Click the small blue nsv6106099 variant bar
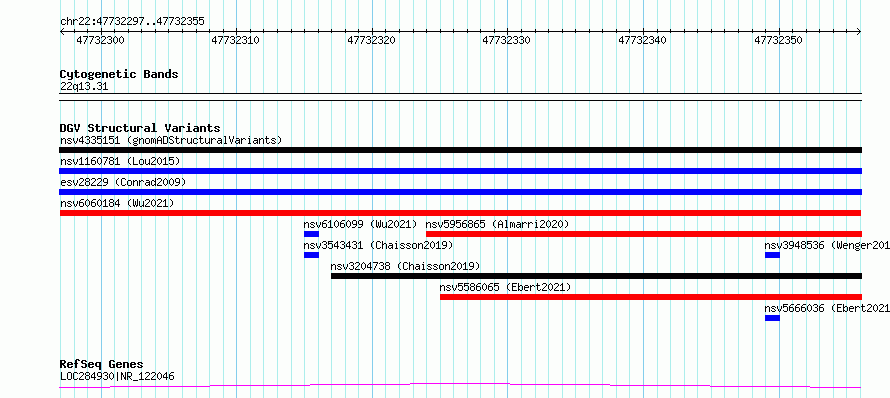Screen dimensions: 890x398 click(x=311, y=234)
